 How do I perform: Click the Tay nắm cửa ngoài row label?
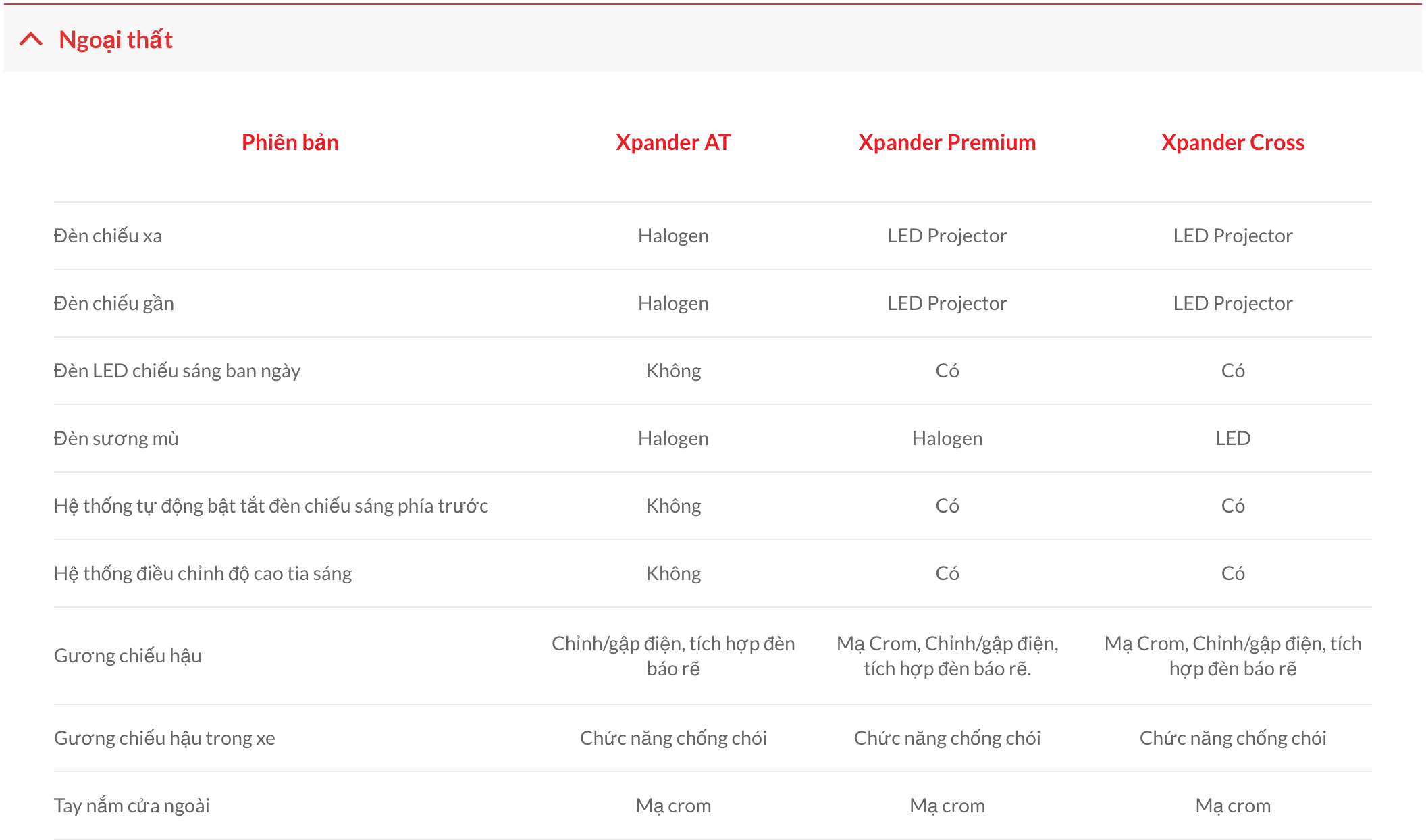click(132, 806)
